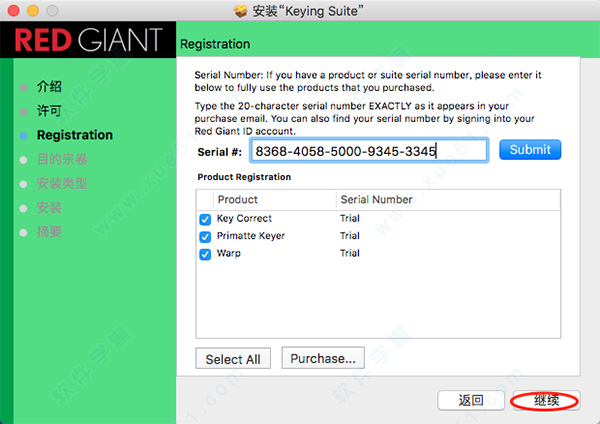600x424 pixels.
Task: Minimize the installer with the yellow button
Action: click(x=33, y=10)
